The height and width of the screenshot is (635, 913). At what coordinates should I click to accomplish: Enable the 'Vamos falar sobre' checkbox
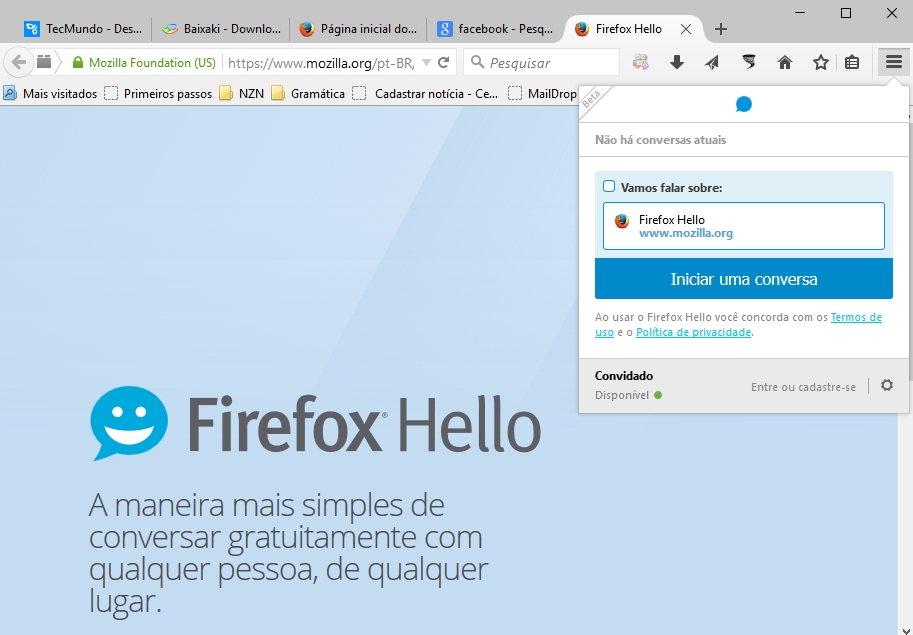coord(608,186)
